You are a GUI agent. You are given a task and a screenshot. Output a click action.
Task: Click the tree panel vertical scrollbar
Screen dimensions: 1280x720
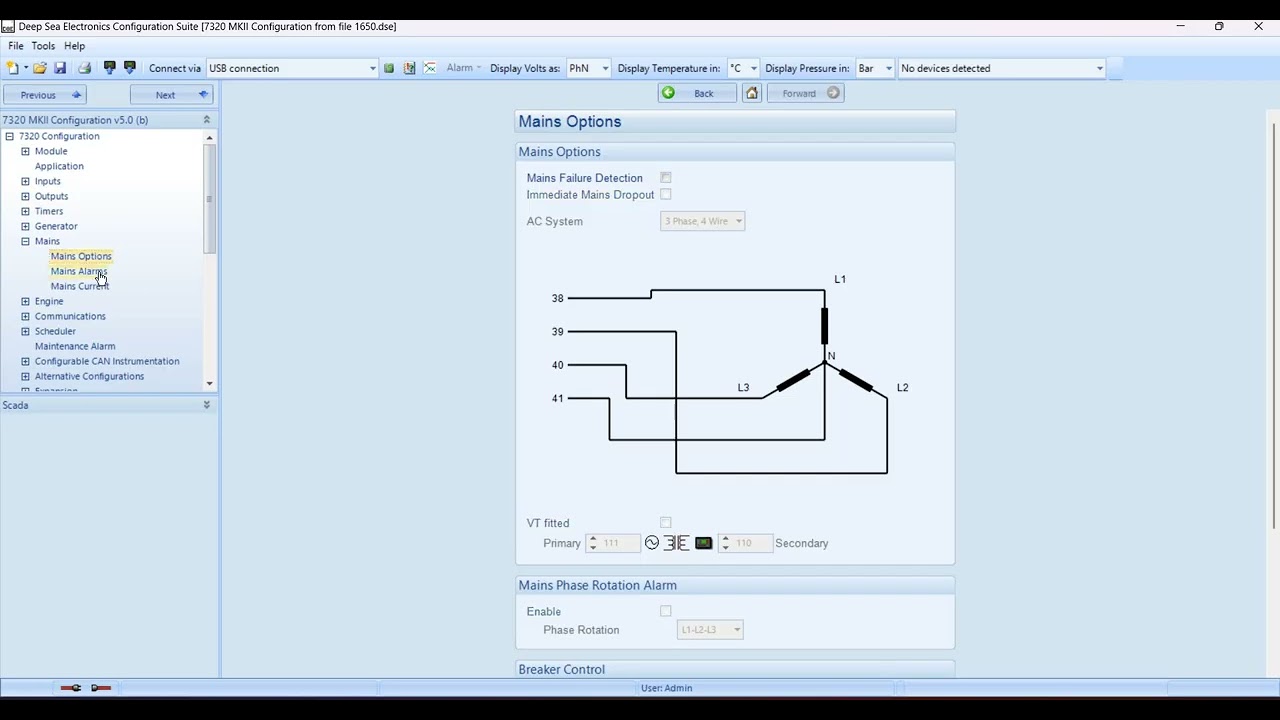[209, 198]
